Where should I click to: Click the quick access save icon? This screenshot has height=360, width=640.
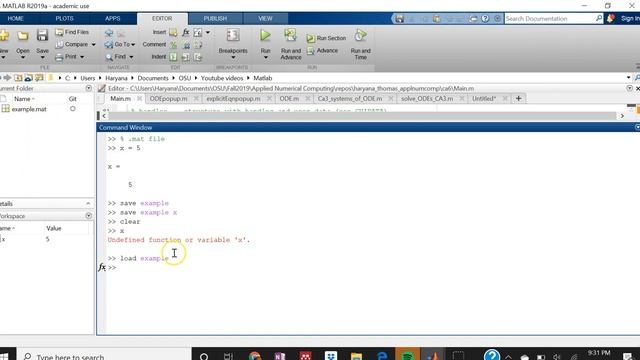click(x=400, y=19)
